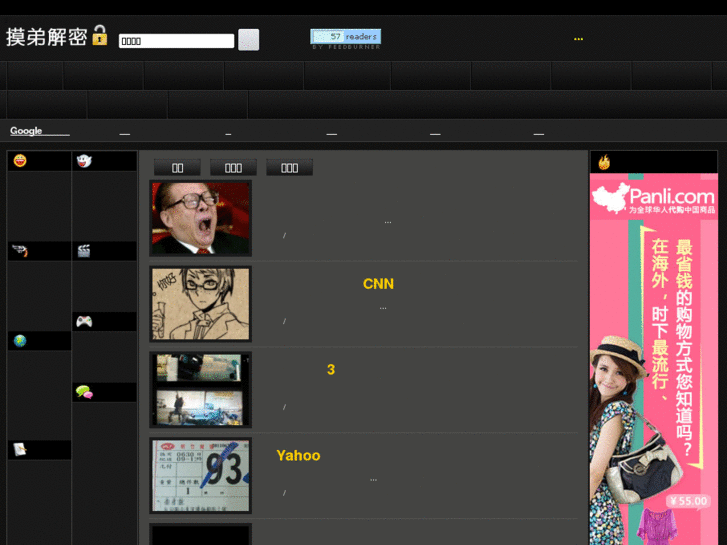Open the two video frames thumbnail
This screenshot has height=545, width=727.
coord(200,390)
